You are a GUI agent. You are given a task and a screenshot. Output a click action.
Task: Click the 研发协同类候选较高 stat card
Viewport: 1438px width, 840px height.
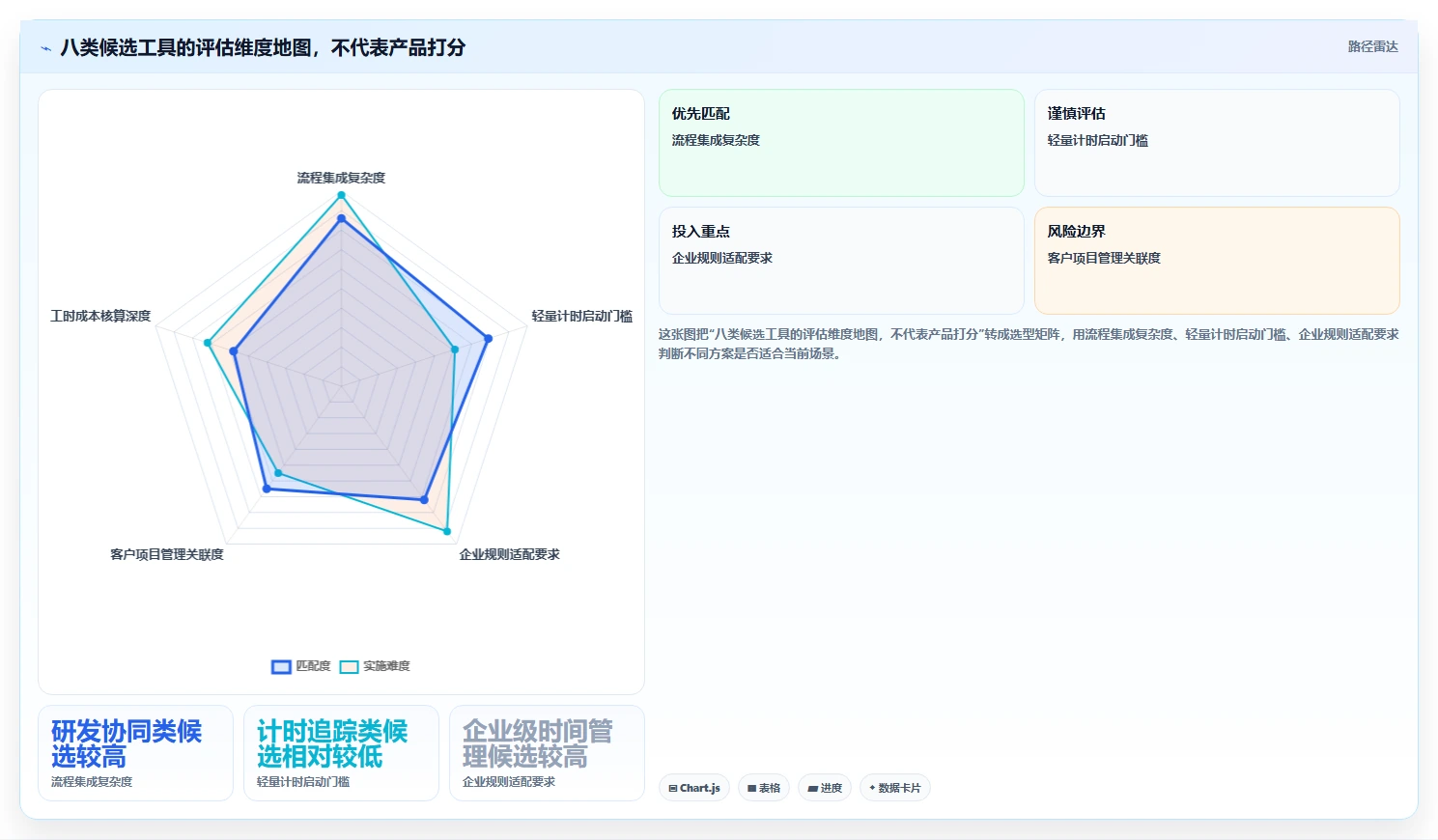tap(135, 753)
